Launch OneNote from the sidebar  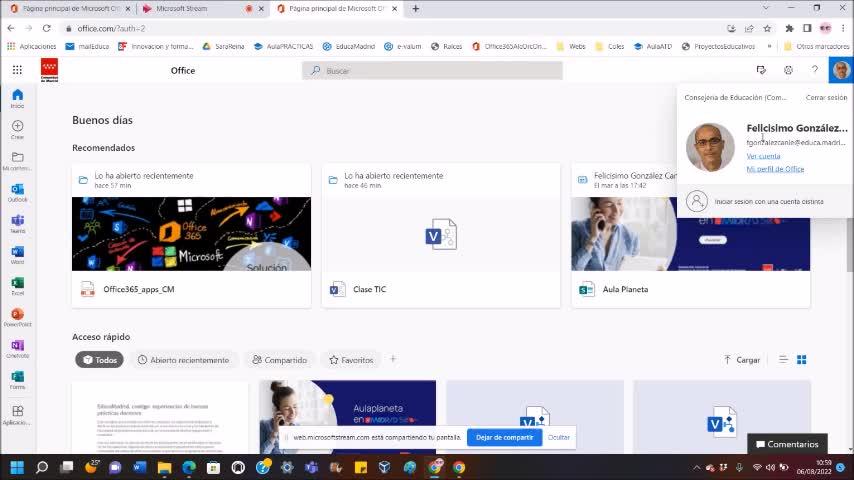tap(17, 349)
